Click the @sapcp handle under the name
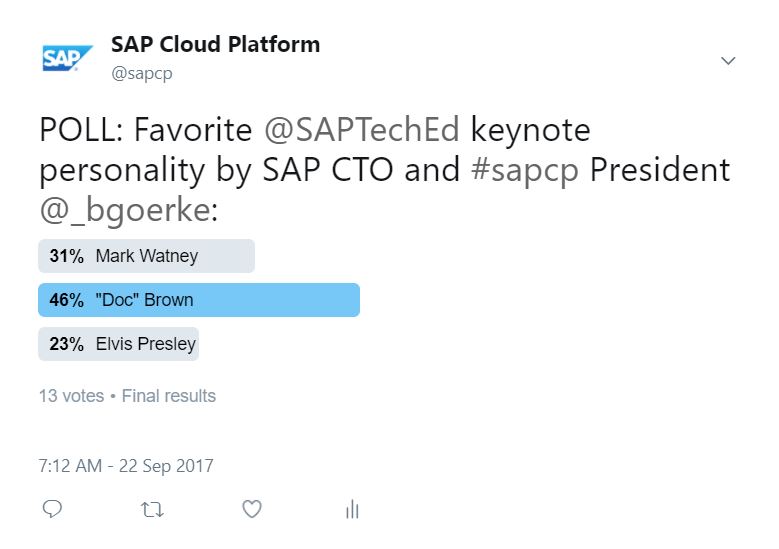Image resolution: width=779 pixels, height=549 pixels. 141,74
